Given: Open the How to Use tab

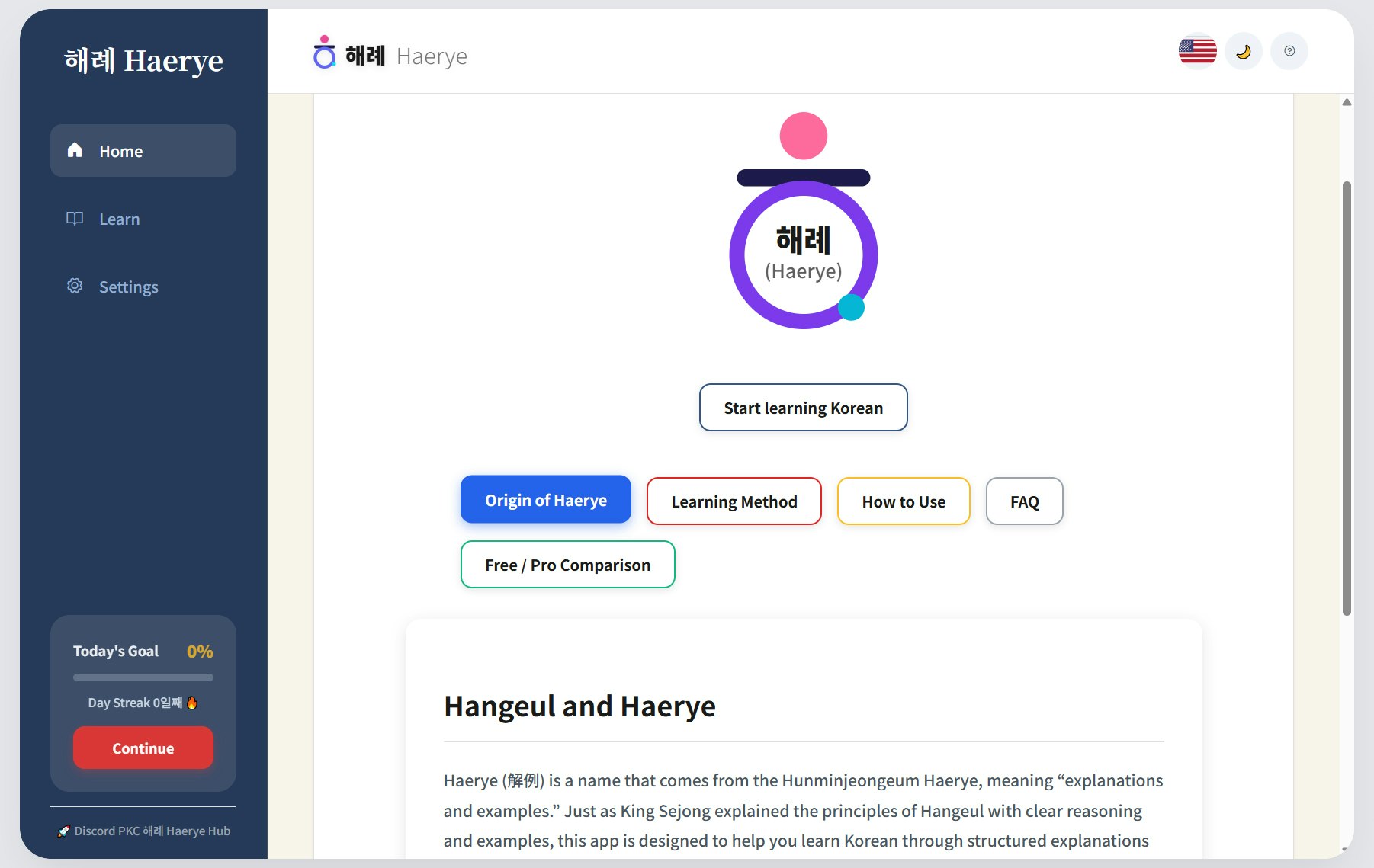Looking at the screenshot, I should coord(903,501).
